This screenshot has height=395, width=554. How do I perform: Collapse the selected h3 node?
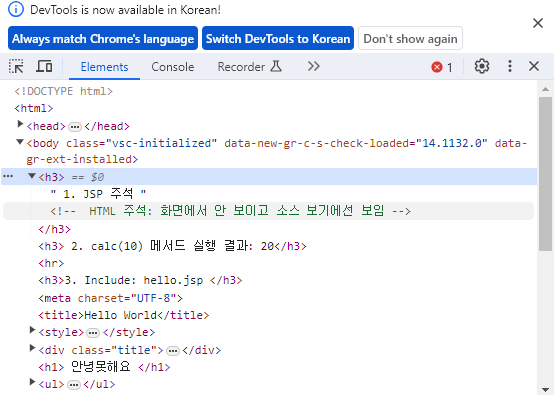point(32,176)
